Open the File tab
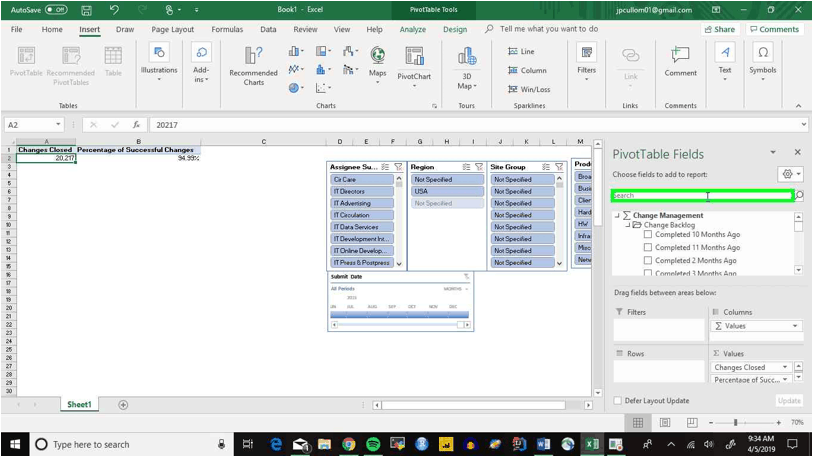Image resolution: width=813 pixels, height=457 pixels. tap(17, 30)
